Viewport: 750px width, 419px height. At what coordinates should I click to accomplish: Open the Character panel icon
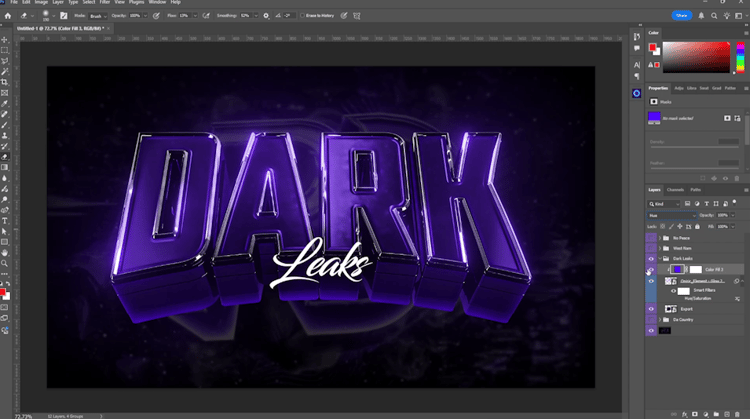[637, 65]
